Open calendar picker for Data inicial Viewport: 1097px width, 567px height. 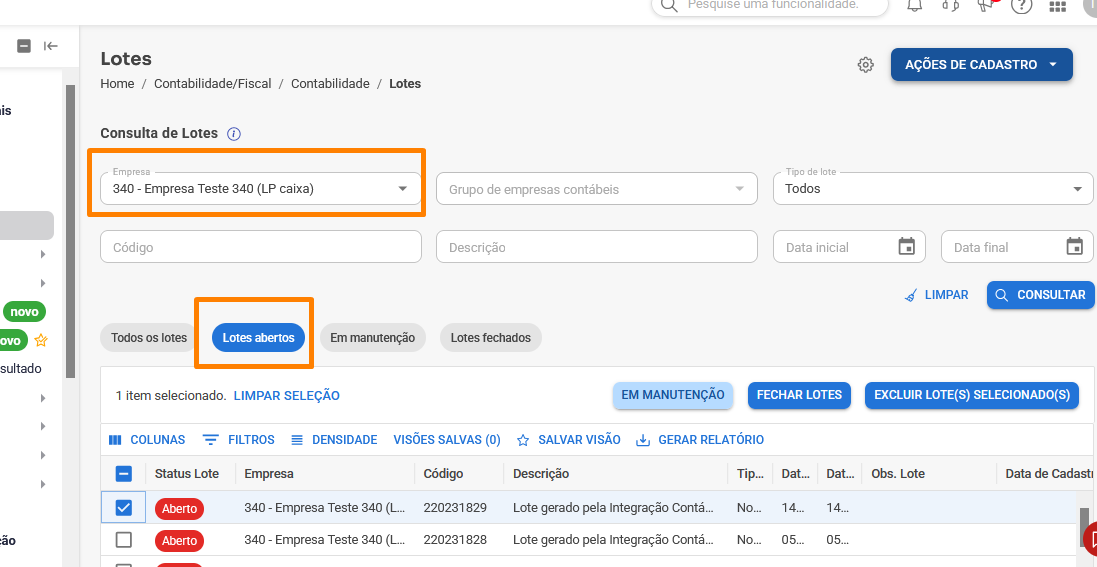coord(907,246)
